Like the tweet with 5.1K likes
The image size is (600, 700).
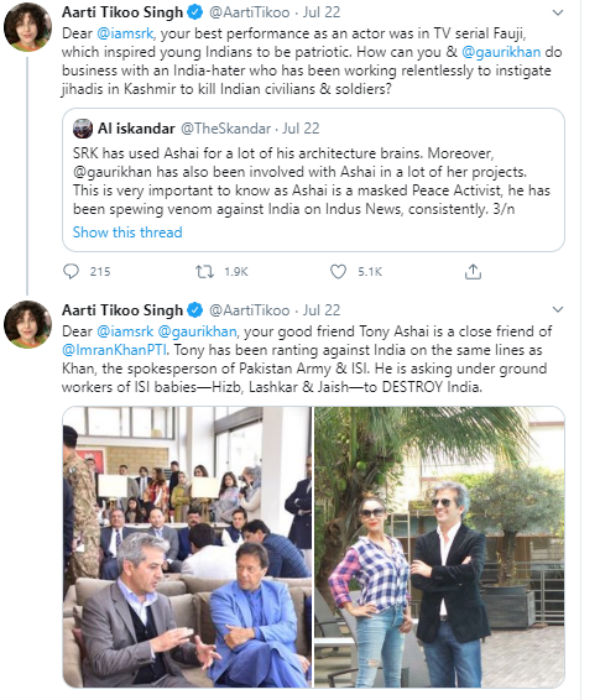tap(339, 271)
